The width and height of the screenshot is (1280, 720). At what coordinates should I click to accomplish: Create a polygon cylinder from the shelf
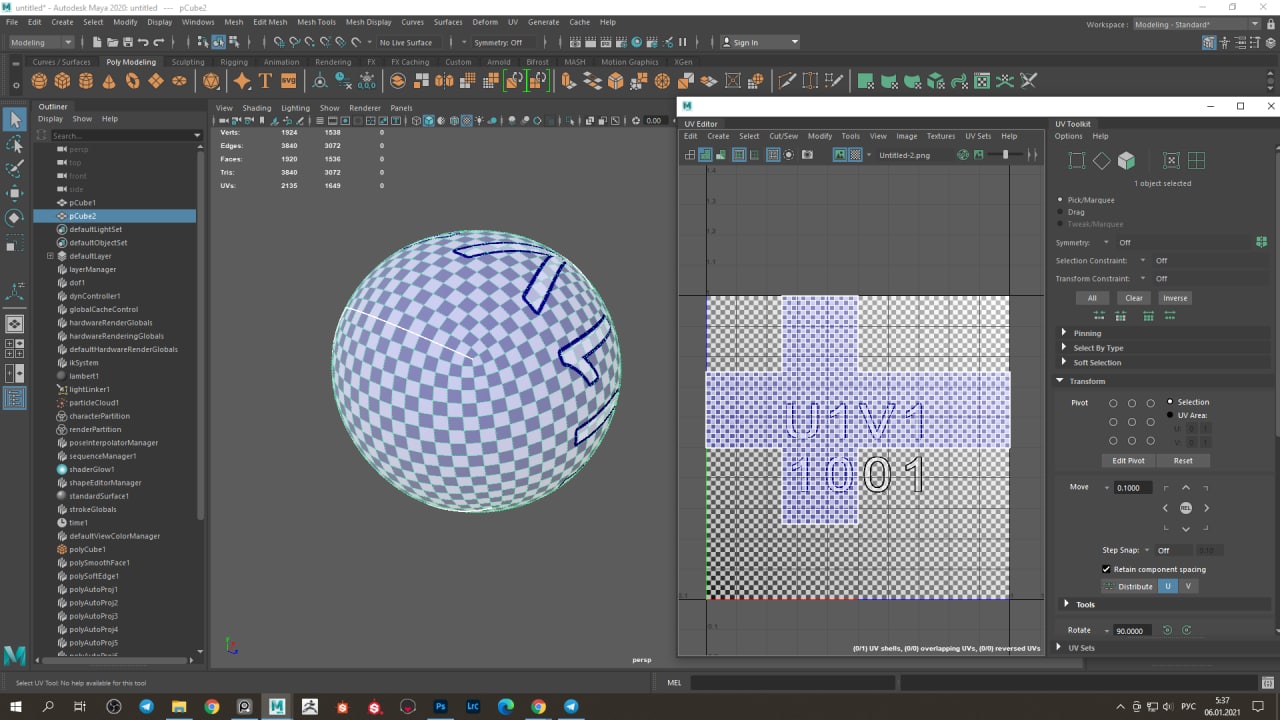(x=85, y=81)
